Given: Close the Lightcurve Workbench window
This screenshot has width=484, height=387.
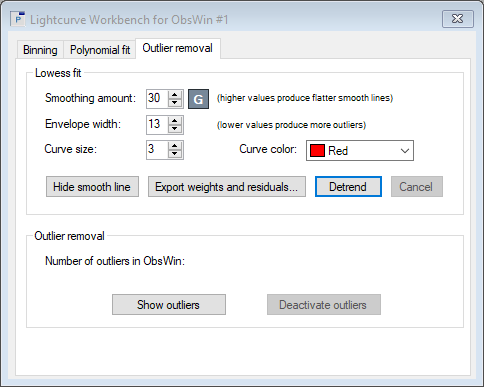Looking at the screenshot, I should point(458,19).
